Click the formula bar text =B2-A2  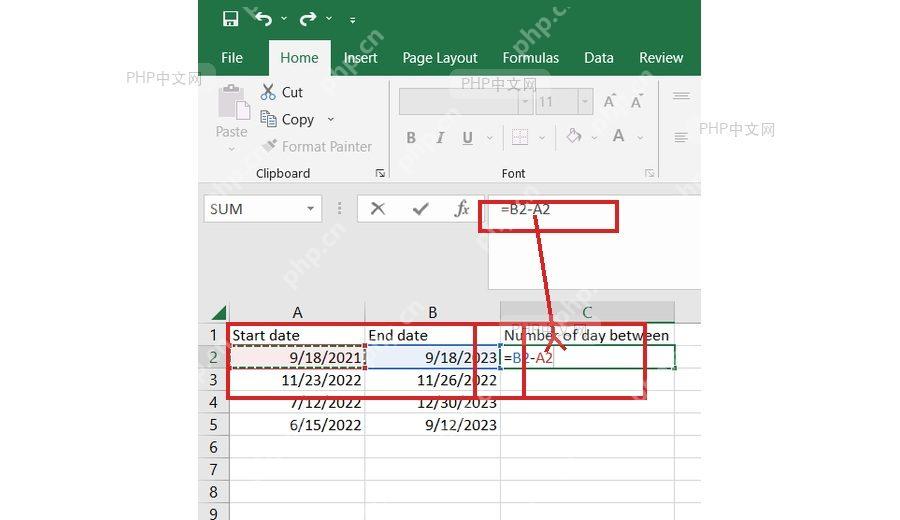point(525,209)
